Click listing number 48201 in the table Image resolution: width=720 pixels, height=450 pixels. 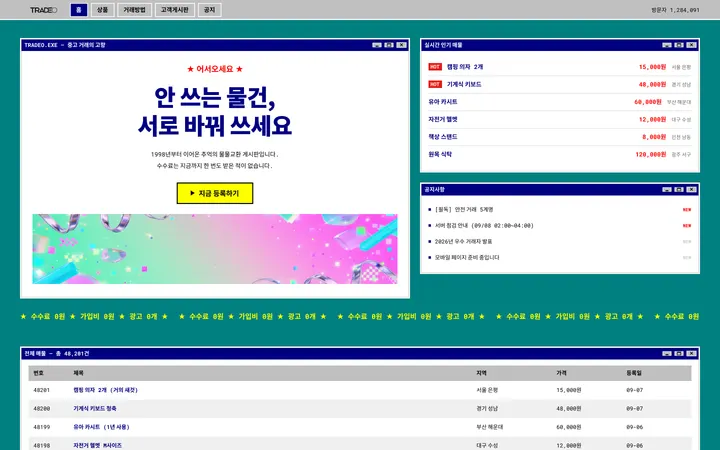pos(42,390)
